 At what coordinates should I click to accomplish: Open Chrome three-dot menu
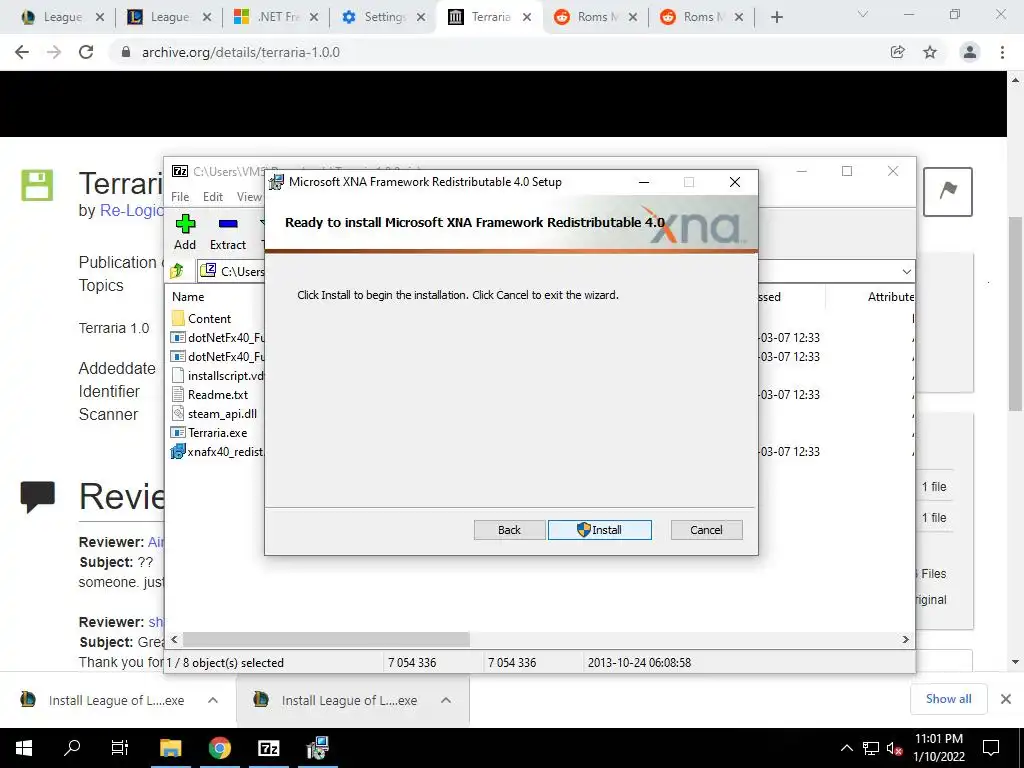click(1002, 52)
